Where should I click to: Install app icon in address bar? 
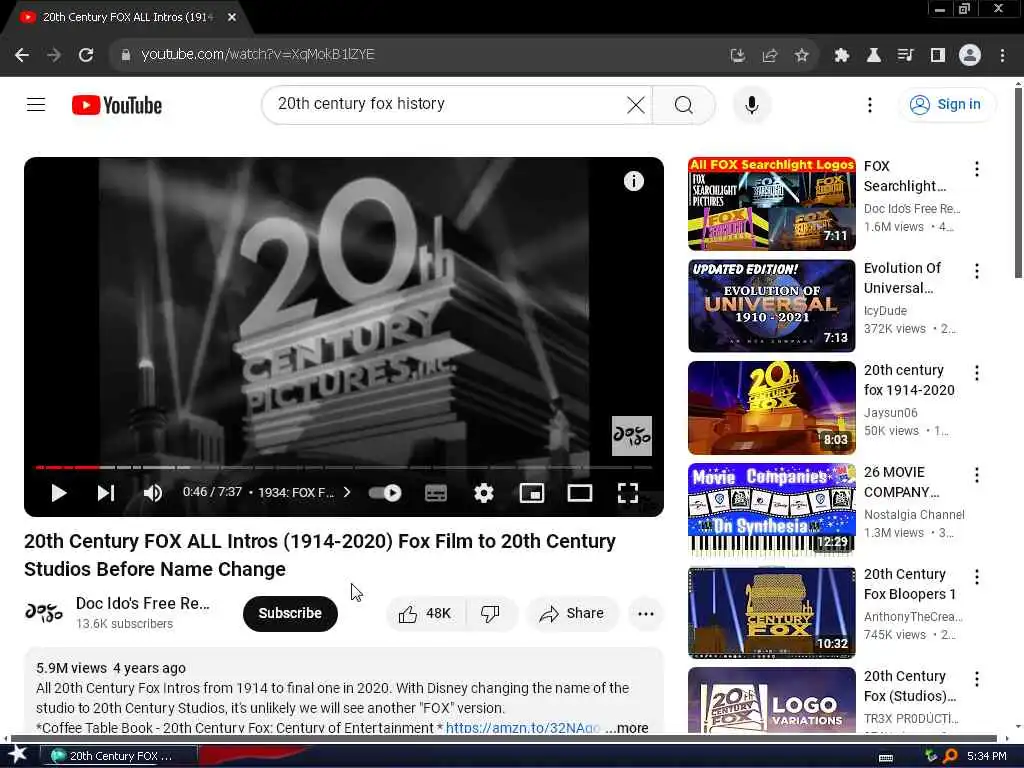point(737,56)
